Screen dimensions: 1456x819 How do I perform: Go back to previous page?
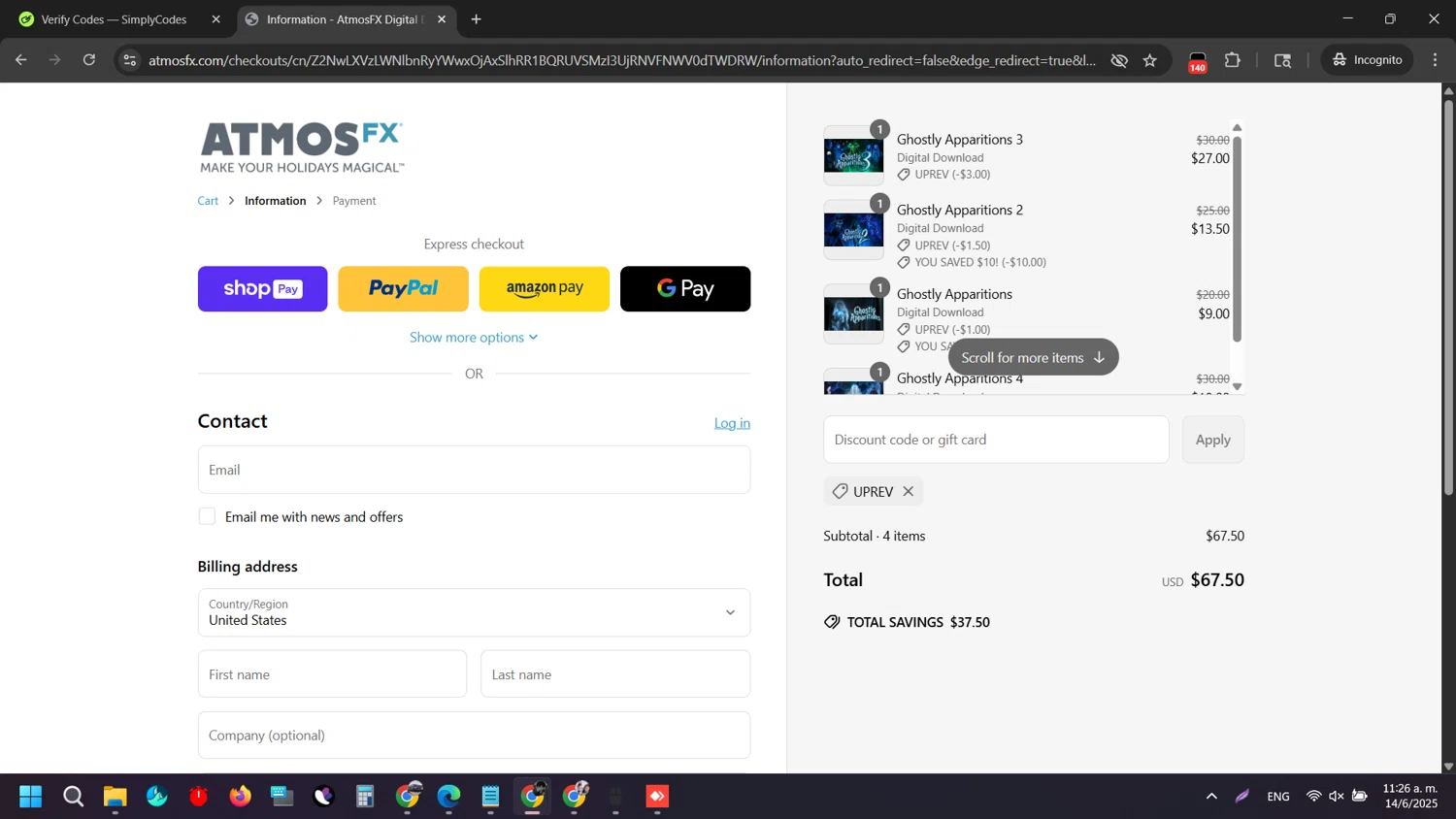[21, 60]
